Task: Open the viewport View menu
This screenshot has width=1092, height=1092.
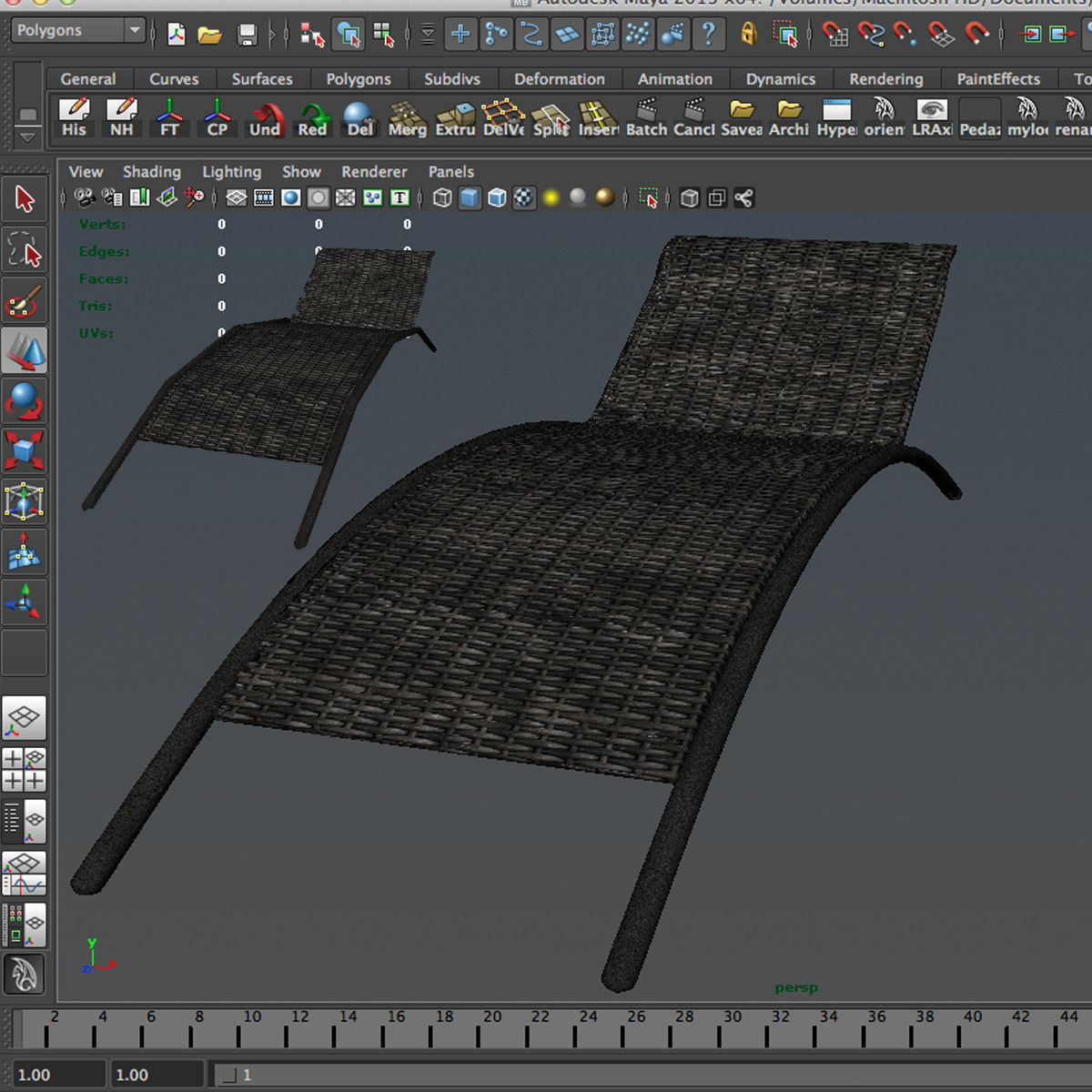Action: click(86, 171)
